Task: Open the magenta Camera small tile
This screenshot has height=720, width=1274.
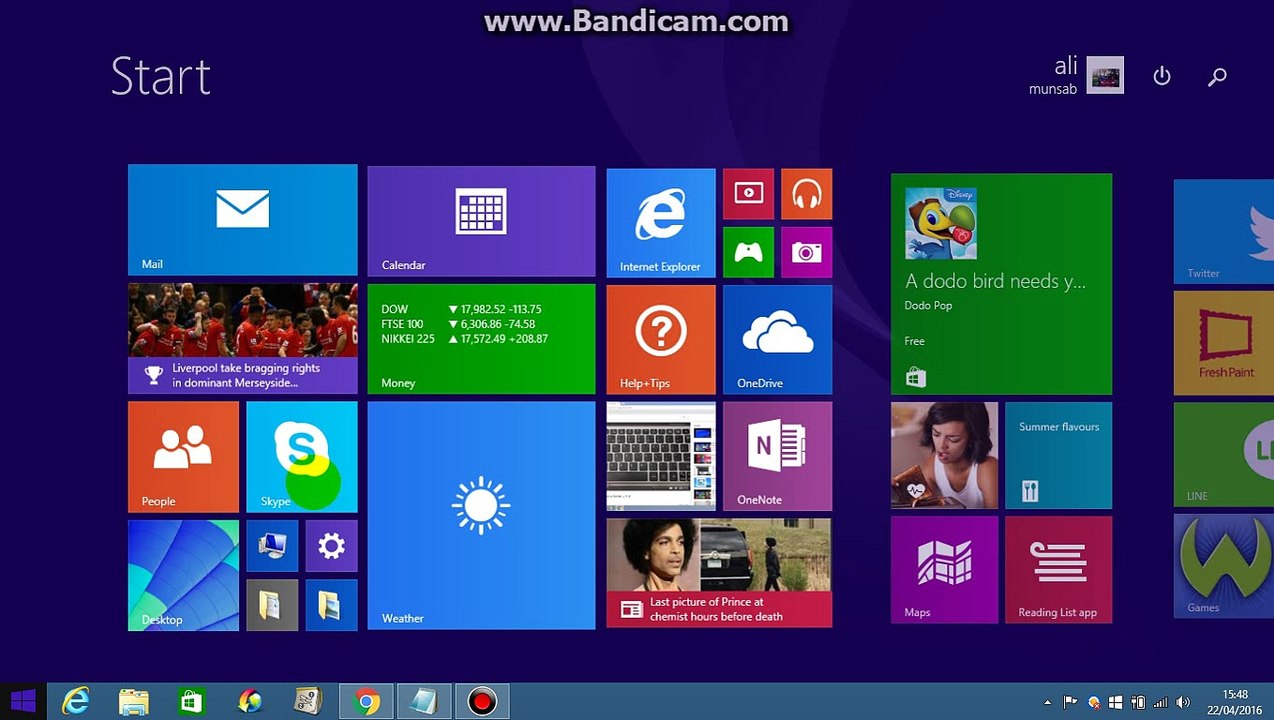Action: pyautogui.click(x=806, y=252)
